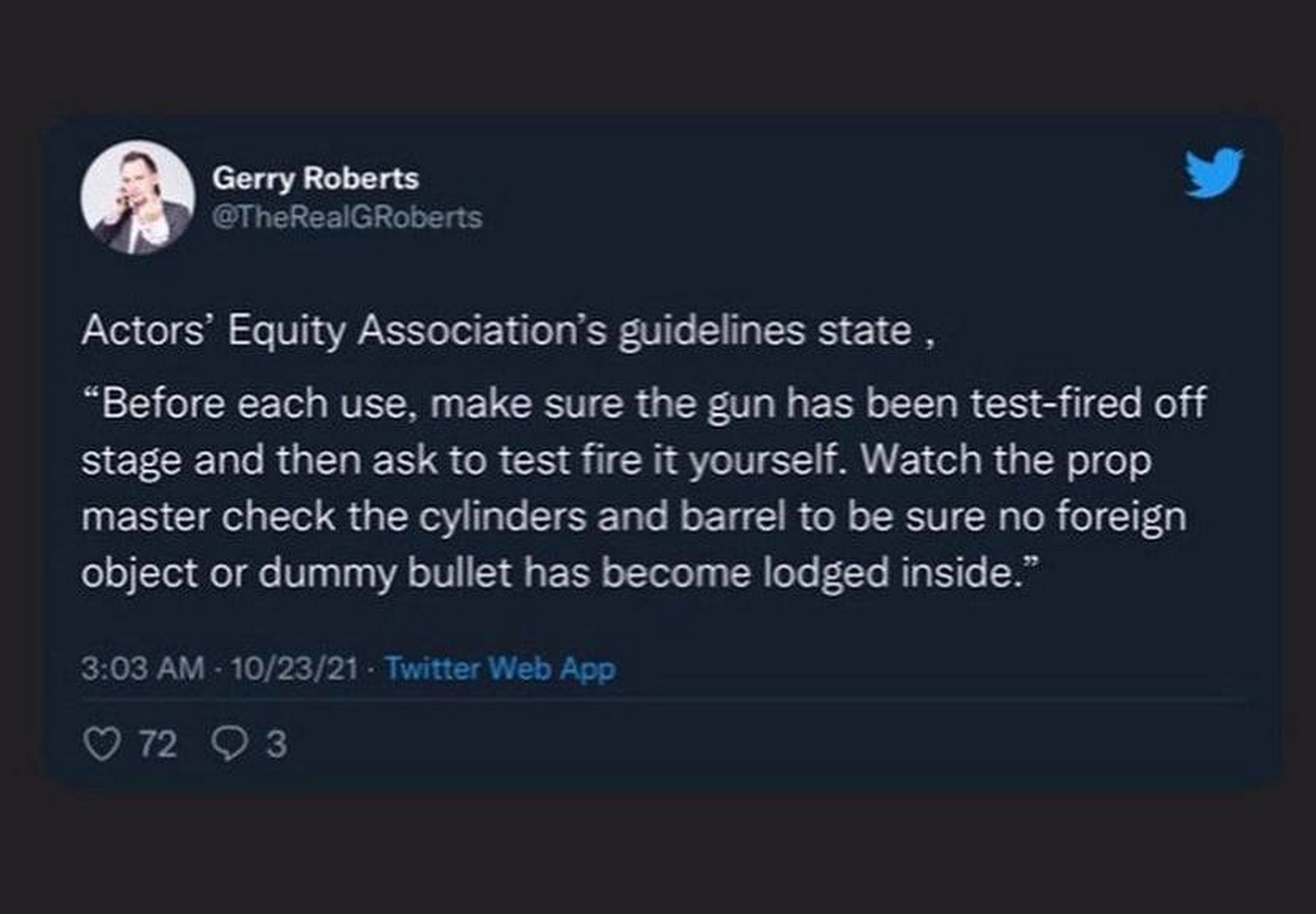The image size is (1316, 914).
Task: Click the line mentioning Actors' Equity Association's guidelines
Action: tap(507, 331)
